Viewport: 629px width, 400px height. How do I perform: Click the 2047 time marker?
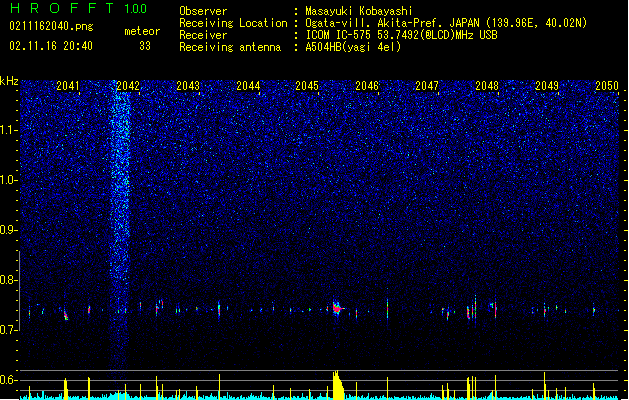click(x=427, y=86)
